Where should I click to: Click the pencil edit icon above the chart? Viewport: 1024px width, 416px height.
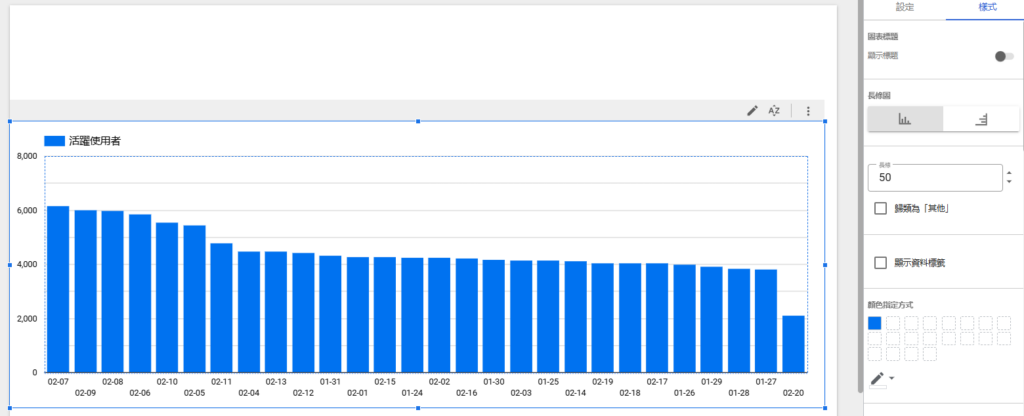click(753, 111)
